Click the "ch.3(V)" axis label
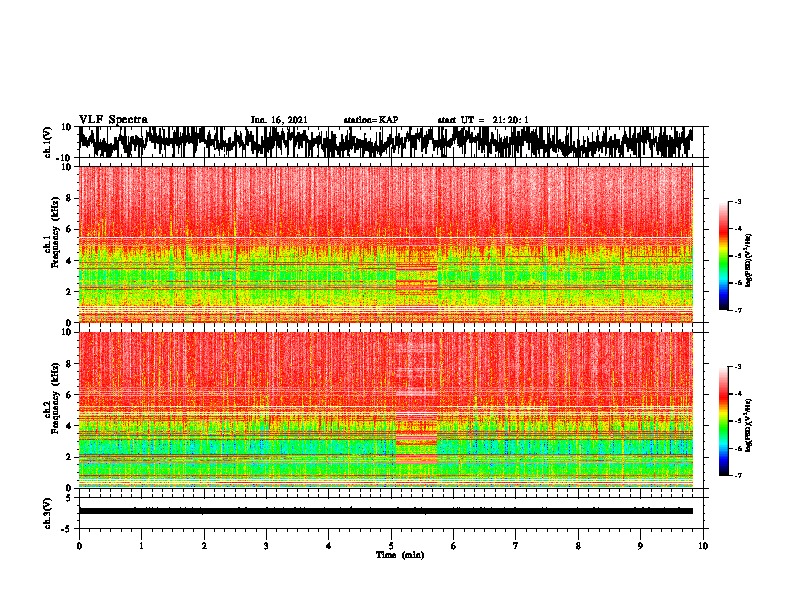The height and width of the screenshot is (612, 792). click(x=48, y=513)
